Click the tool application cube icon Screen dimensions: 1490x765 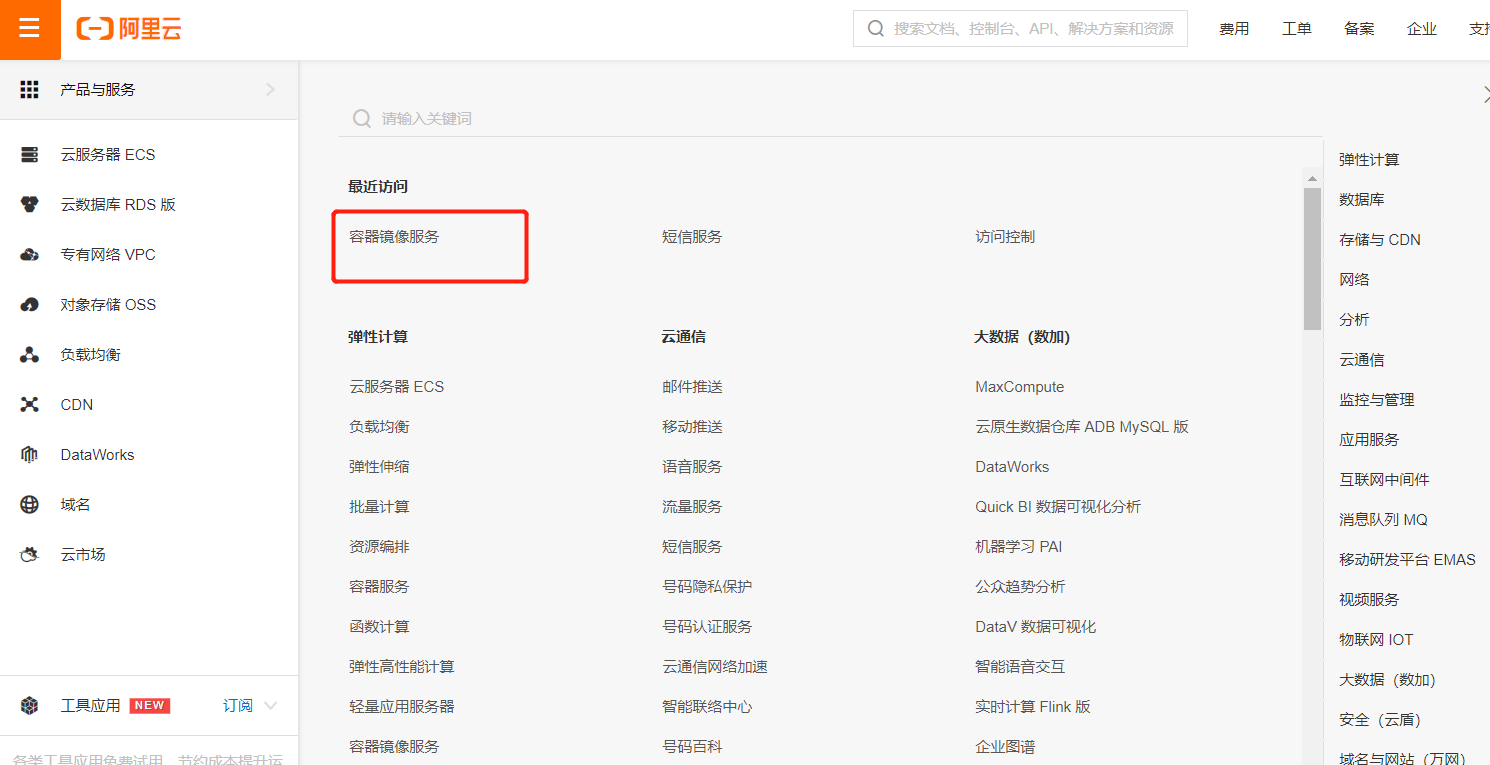(x=30, y=705)
